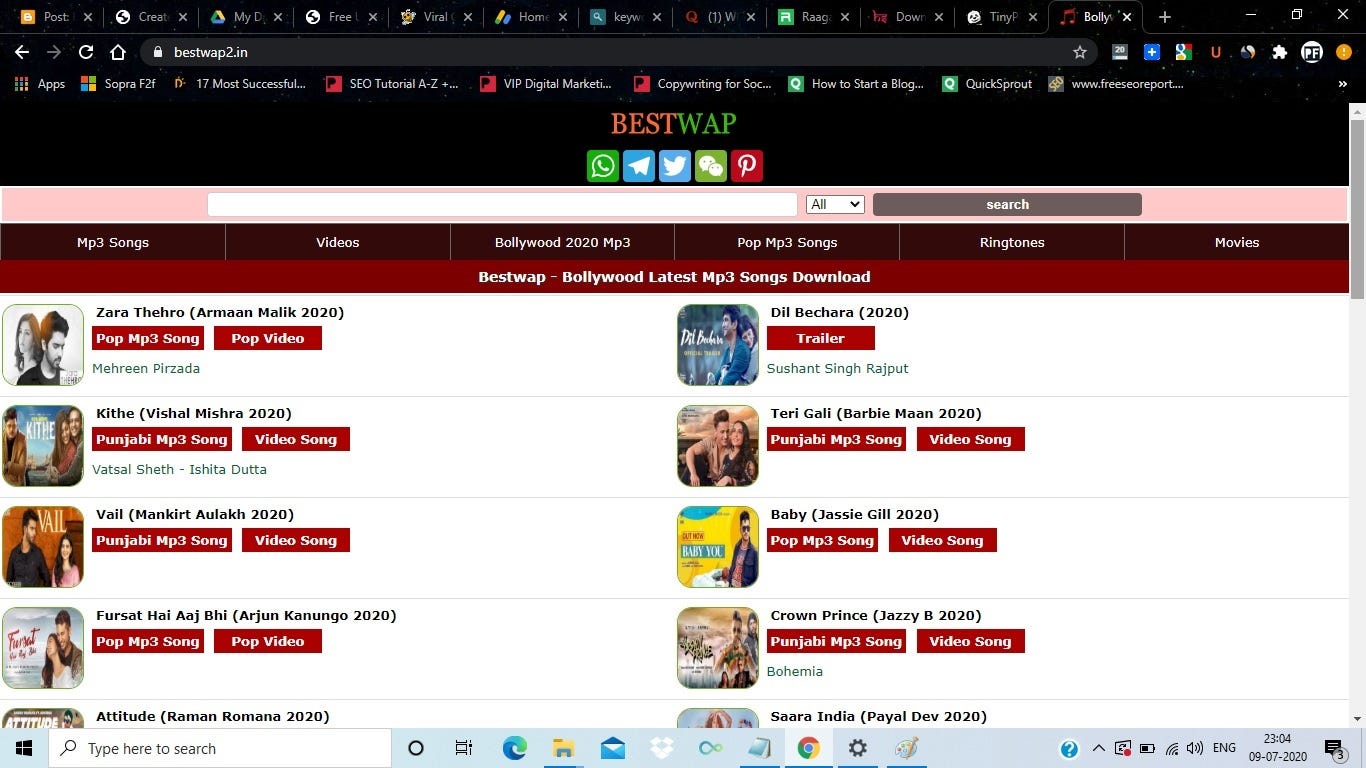This screenshot has height=768, width=1366.
Task: Open Kithe Punjabi Mp3 Song
Action: (x=162, y=439)
